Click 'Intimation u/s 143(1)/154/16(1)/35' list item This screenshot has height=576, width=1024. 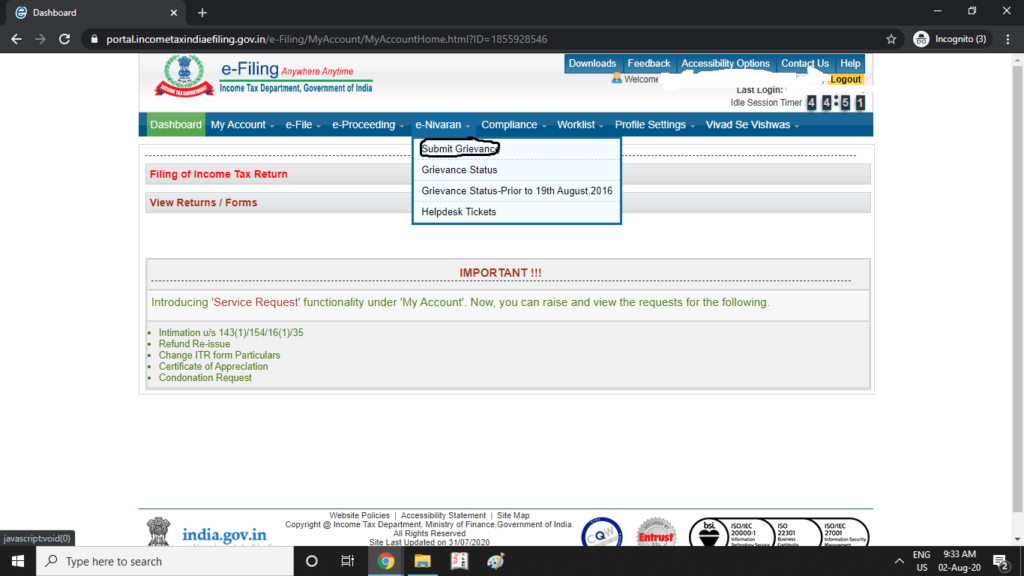click(x=231, y=332)
